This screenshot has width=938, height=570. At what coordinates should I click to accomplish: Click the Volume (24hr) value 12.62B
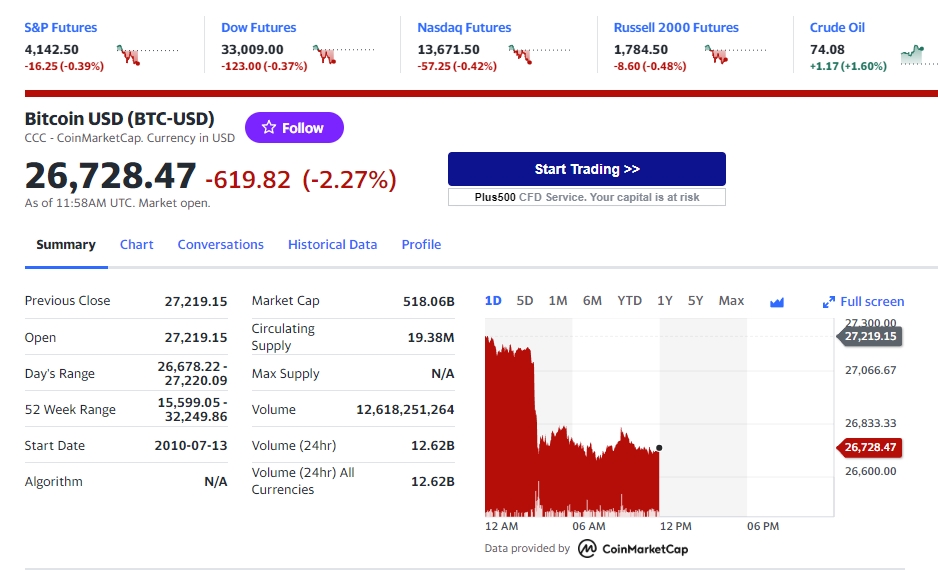coord(433,446)
